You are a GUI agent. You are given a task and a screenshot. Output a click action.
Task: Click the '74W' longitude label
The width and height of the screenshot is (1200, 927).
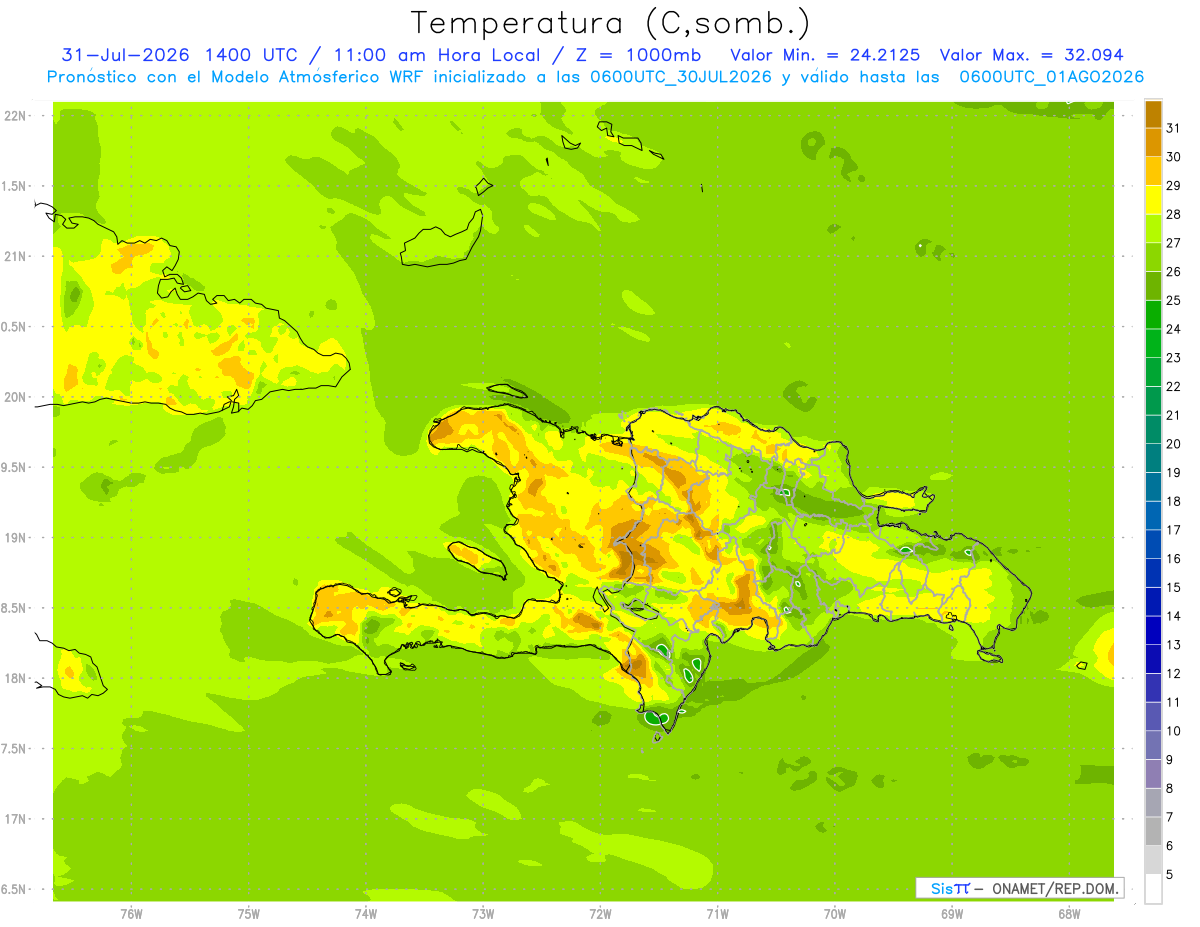[x=366, y=913]
